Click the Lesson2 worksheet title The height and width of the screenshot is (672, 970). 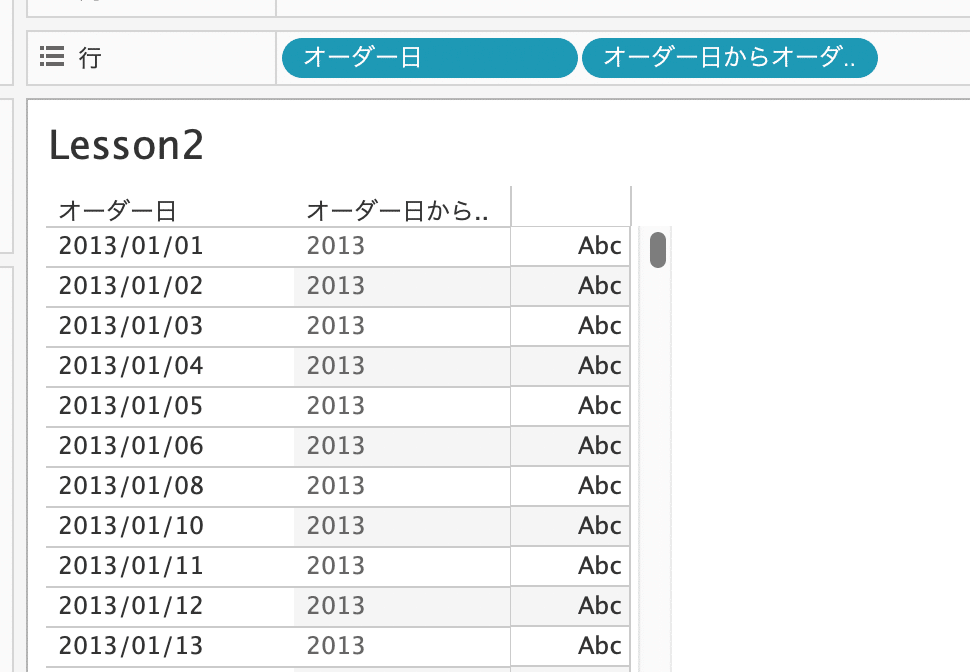coord(126,146)
